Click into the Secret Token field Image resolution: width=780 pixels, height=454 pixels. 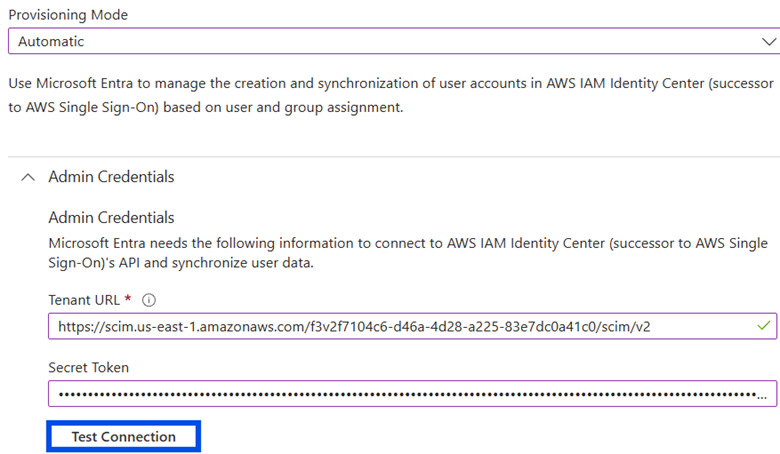[412, 394]
